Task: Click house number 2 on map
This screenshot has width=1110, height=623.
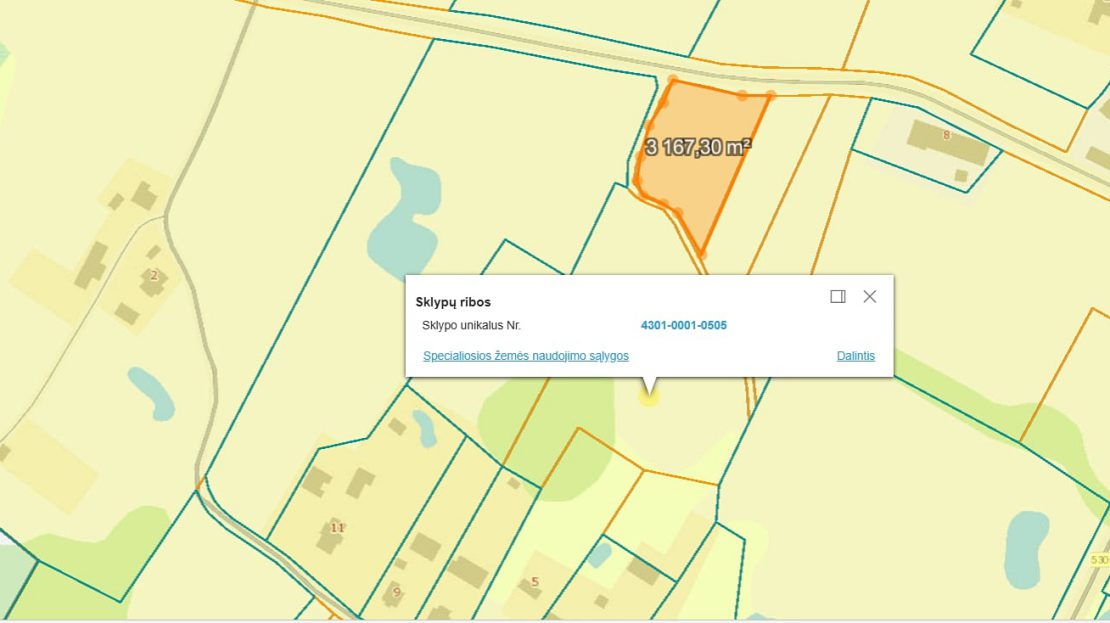Action: tap(154, 275)
